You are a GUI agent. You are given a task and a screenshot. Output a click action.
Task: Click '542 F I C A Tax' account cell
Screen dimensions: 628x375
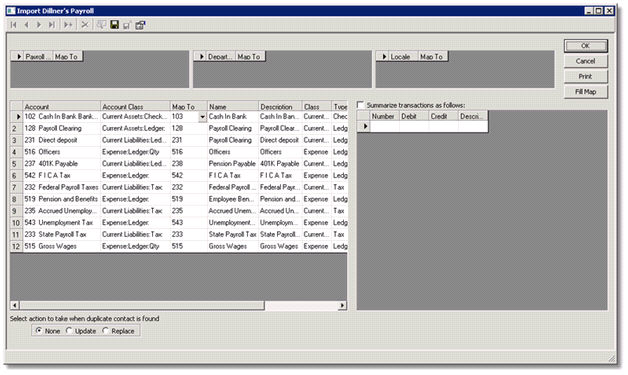coord(62,175)
